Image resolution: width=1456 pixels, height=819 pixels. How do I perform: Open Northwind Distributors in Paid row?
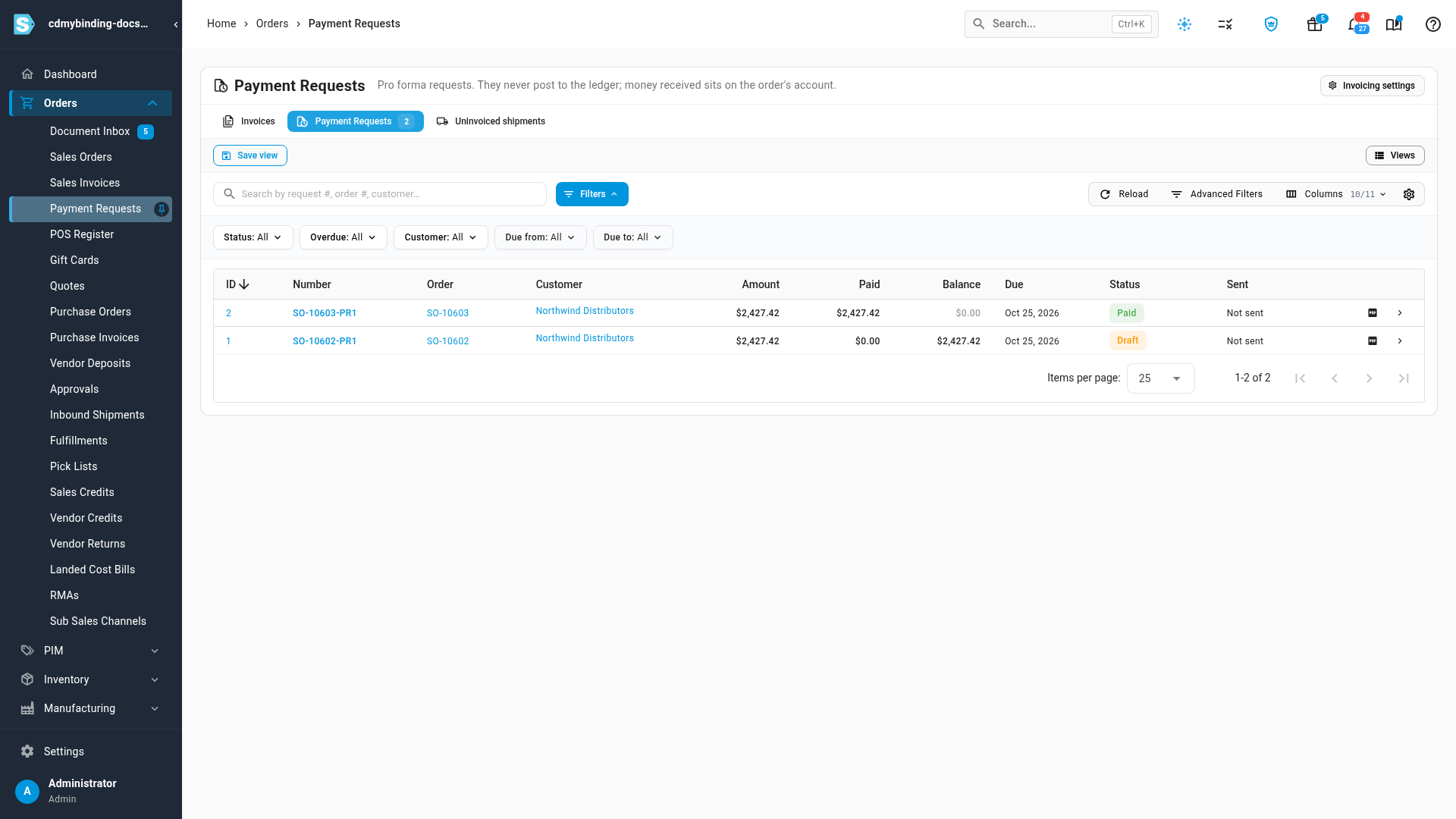point(585,311)
